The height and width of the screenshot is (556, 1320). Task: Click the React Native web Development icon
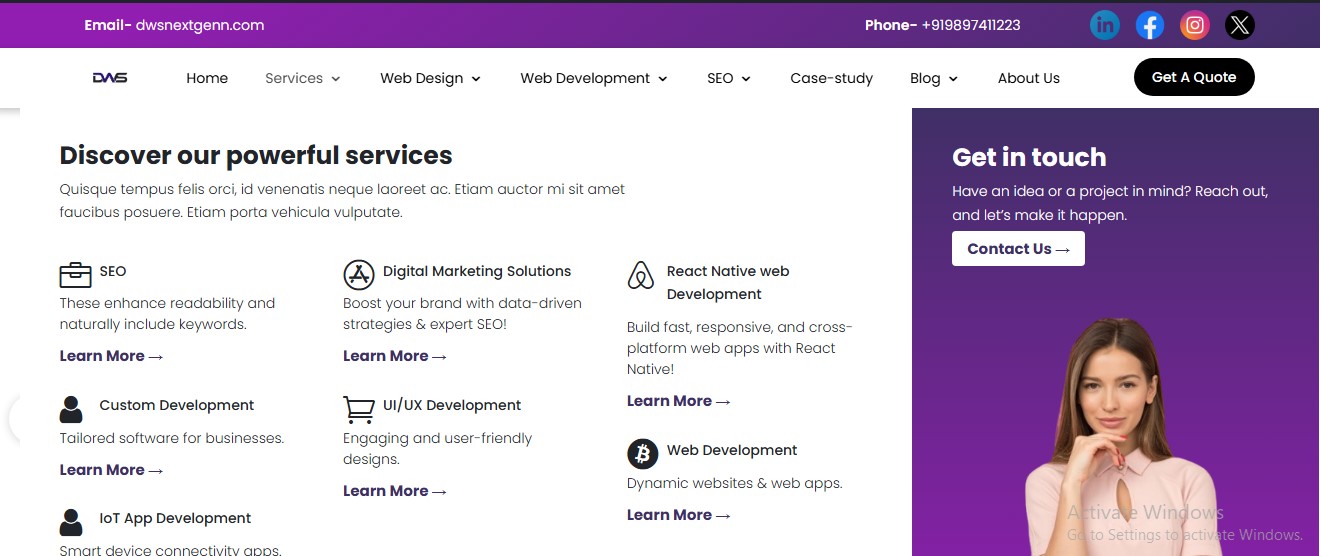pos(640,275)
